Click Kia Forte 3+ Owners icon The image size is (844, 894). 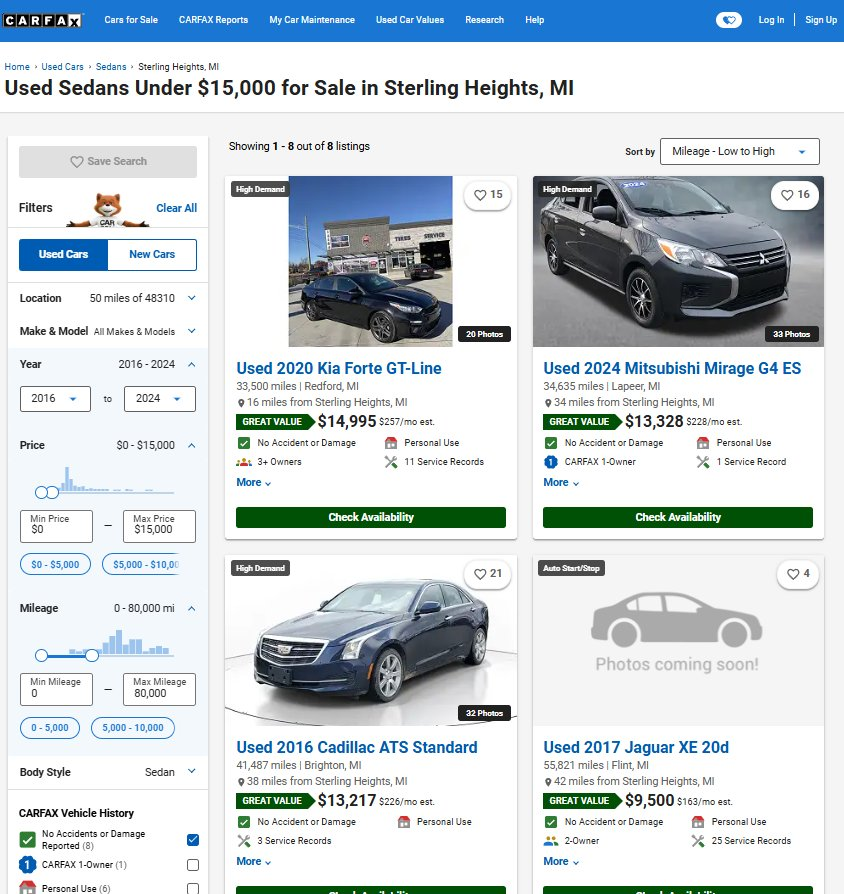[244, 462]
